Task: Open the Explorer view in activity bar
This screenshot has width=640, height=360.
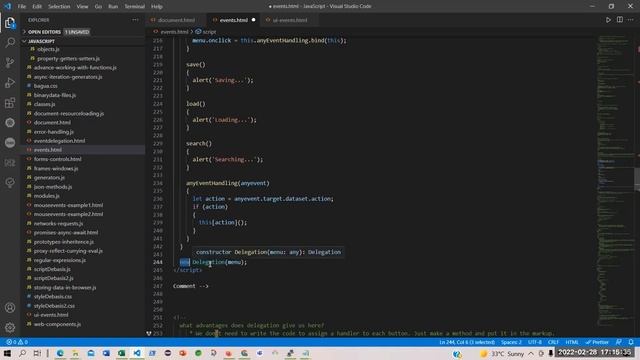Action: point(10,23)
